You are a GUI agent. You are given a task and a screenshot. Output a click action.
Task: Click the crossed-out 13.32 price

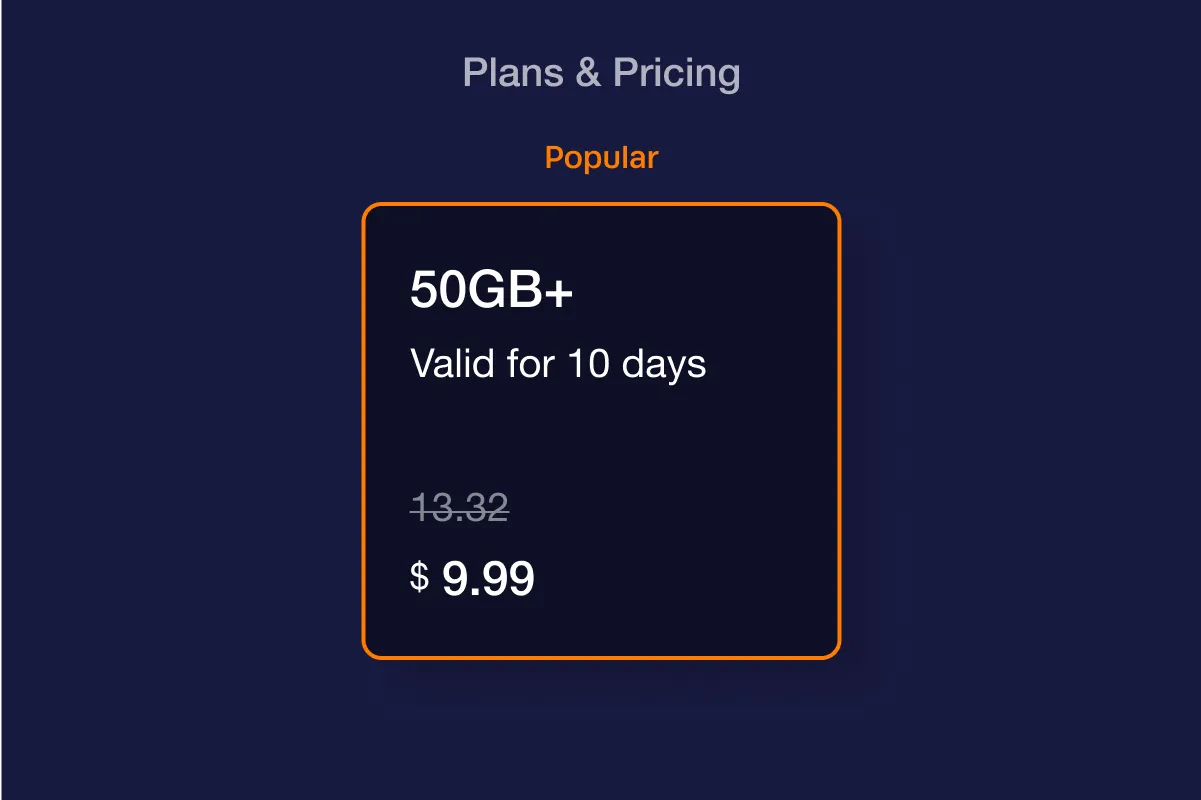(x=460, y=508)
